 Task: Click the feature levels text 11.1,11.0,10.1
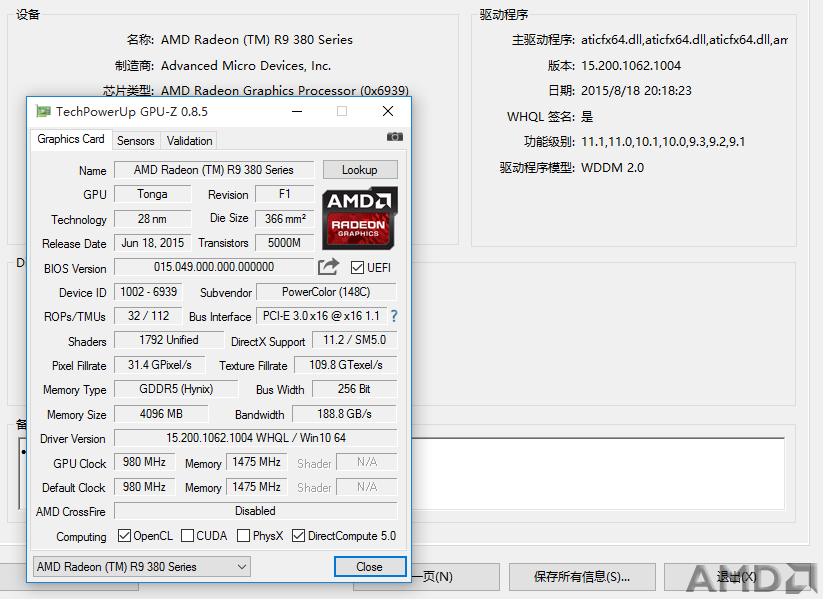tap(663, 142)
